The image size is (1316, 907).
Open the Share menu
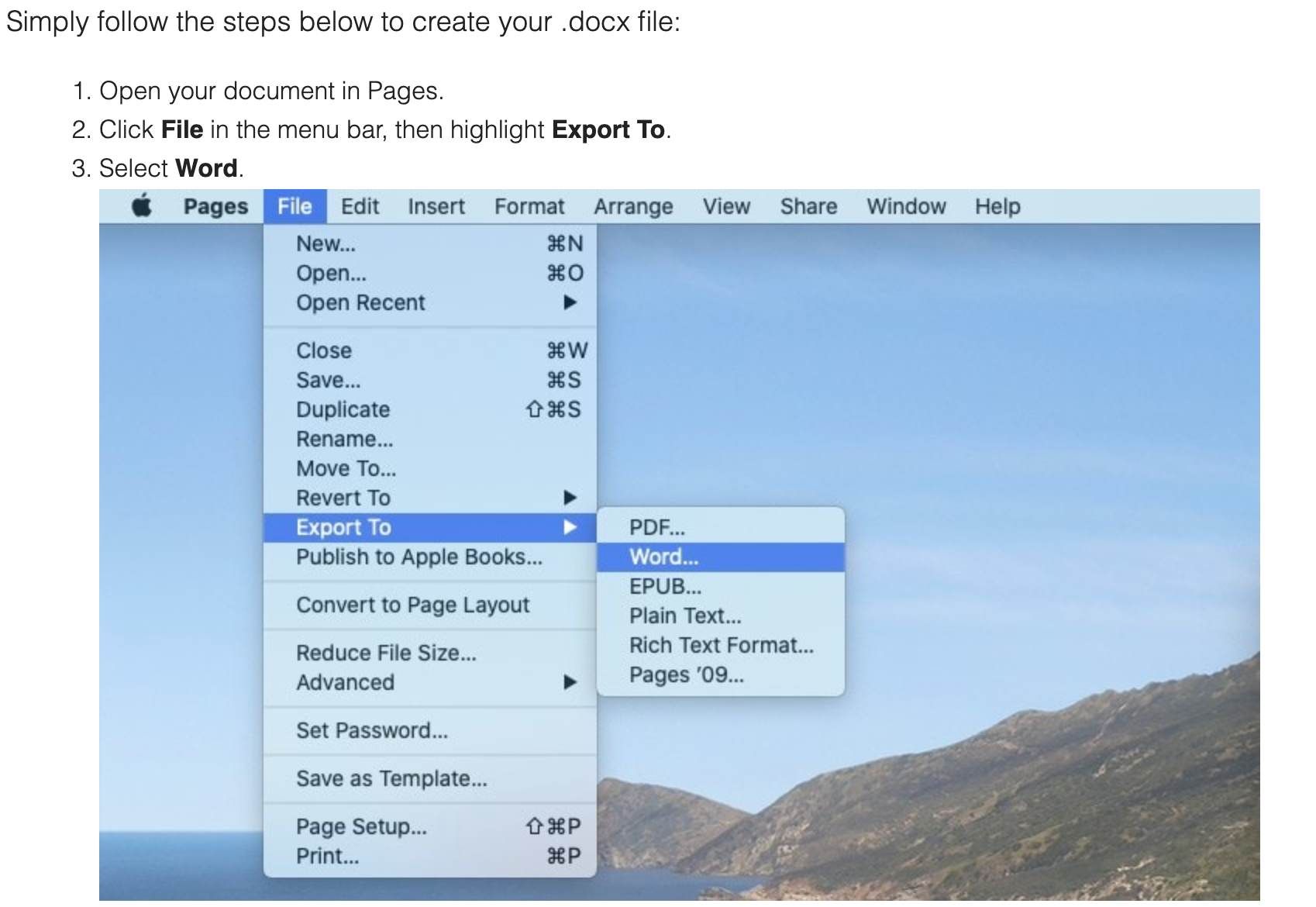tap(808, 206)
